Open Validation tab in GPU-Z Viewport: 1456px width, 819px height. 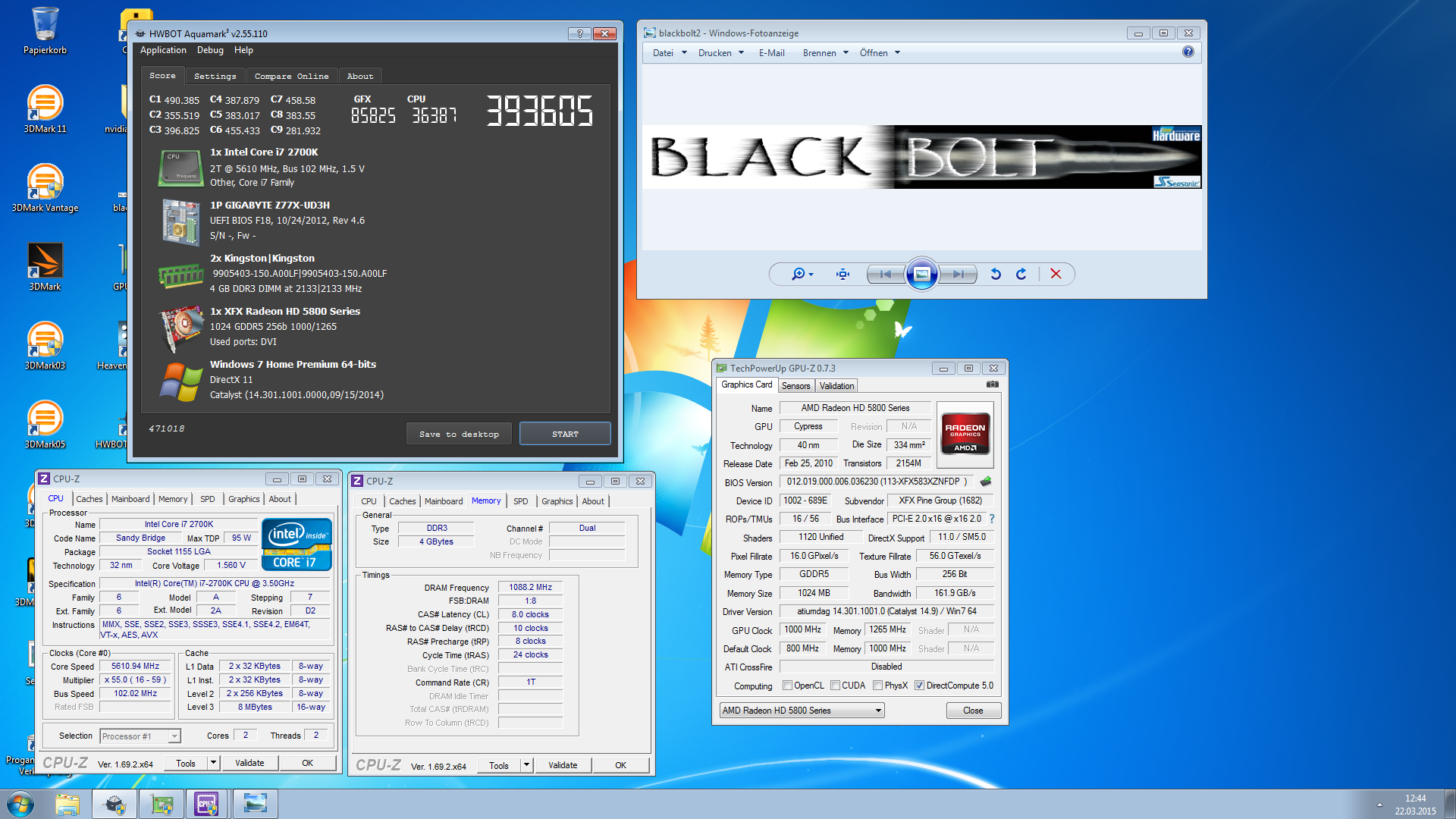836,385
